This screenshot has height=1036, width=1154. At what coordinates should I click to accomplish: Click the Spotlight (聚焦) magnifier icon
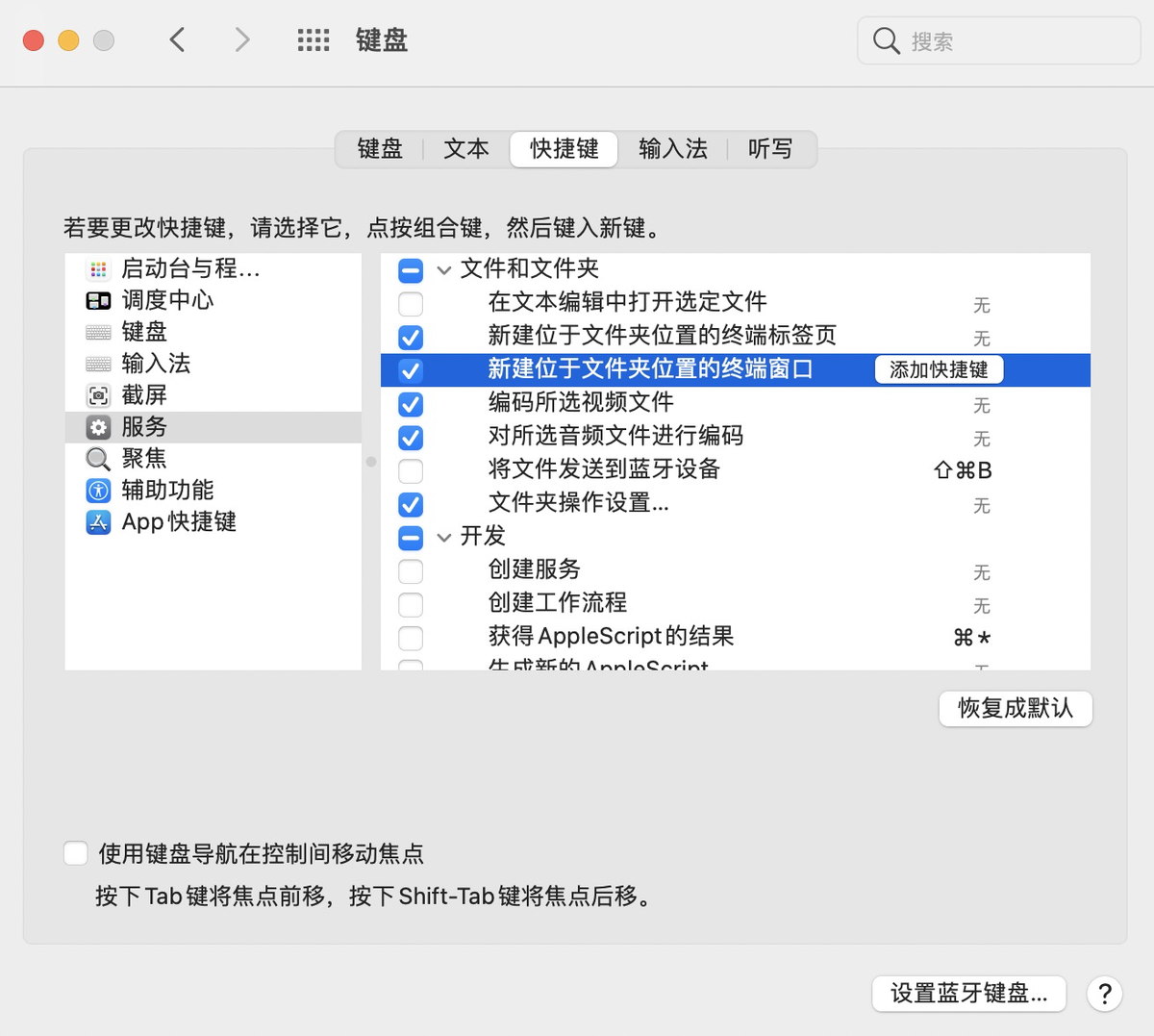tap(98, 459)
